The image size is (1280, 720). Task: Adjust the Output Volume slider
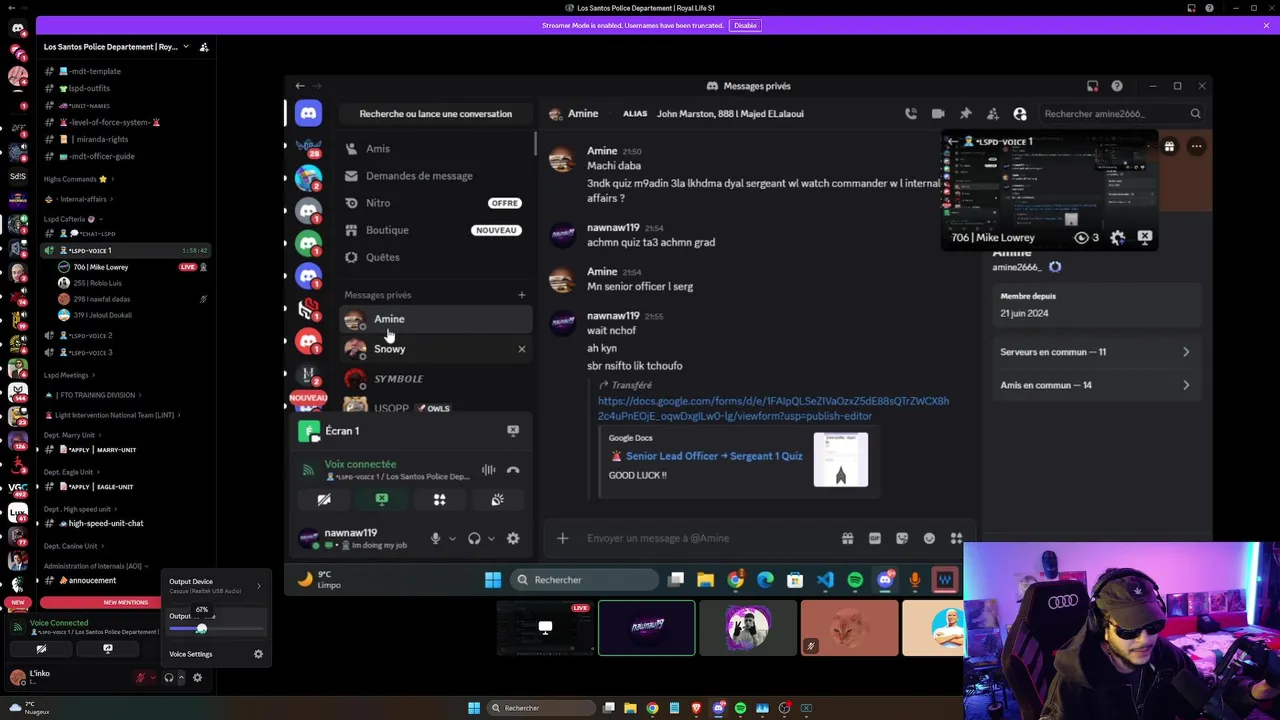217,629
